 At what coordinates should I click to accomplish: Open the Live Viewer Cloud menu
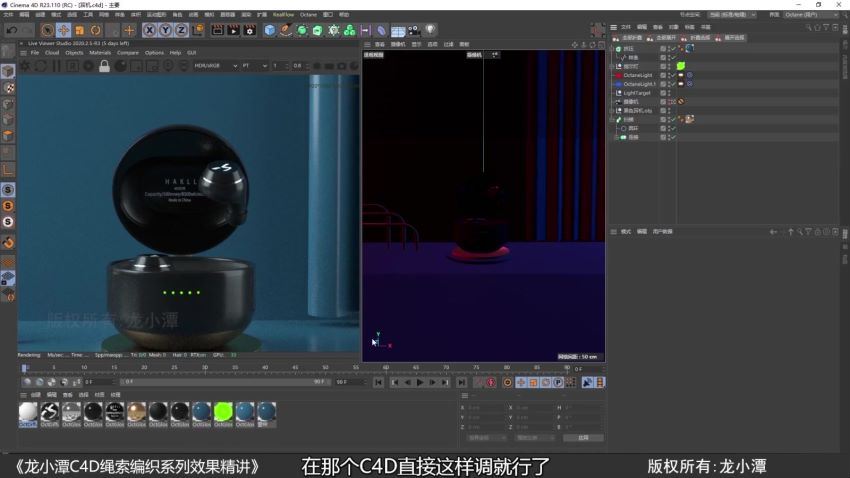(x=52, y=53)
